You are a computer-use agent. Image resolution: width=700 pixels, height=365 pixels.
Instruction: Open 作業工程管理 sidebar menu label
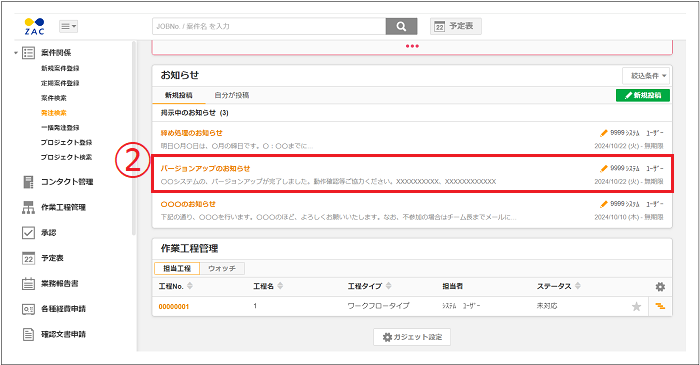click(63, 207)
